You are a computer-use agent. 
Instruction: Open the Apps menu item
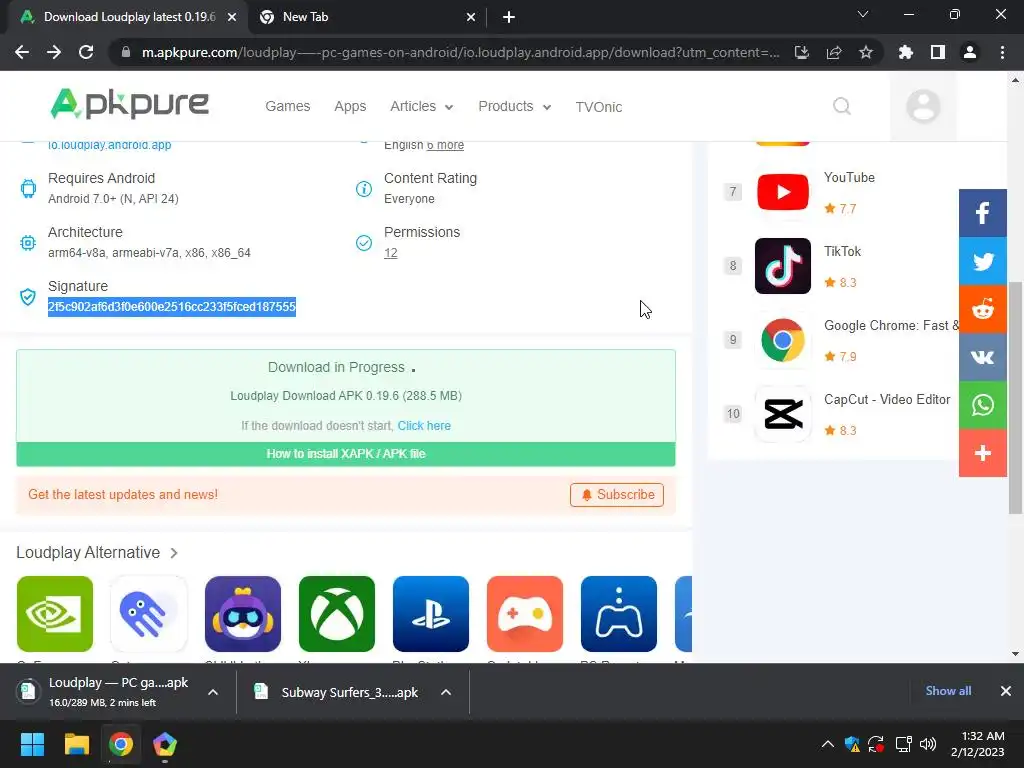click(x=350, y=106)
